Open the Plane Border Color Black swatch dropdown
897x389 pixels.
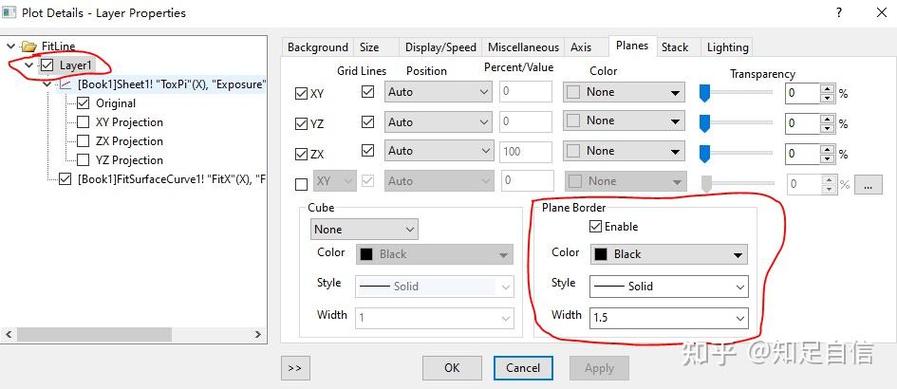coord(668,254)
